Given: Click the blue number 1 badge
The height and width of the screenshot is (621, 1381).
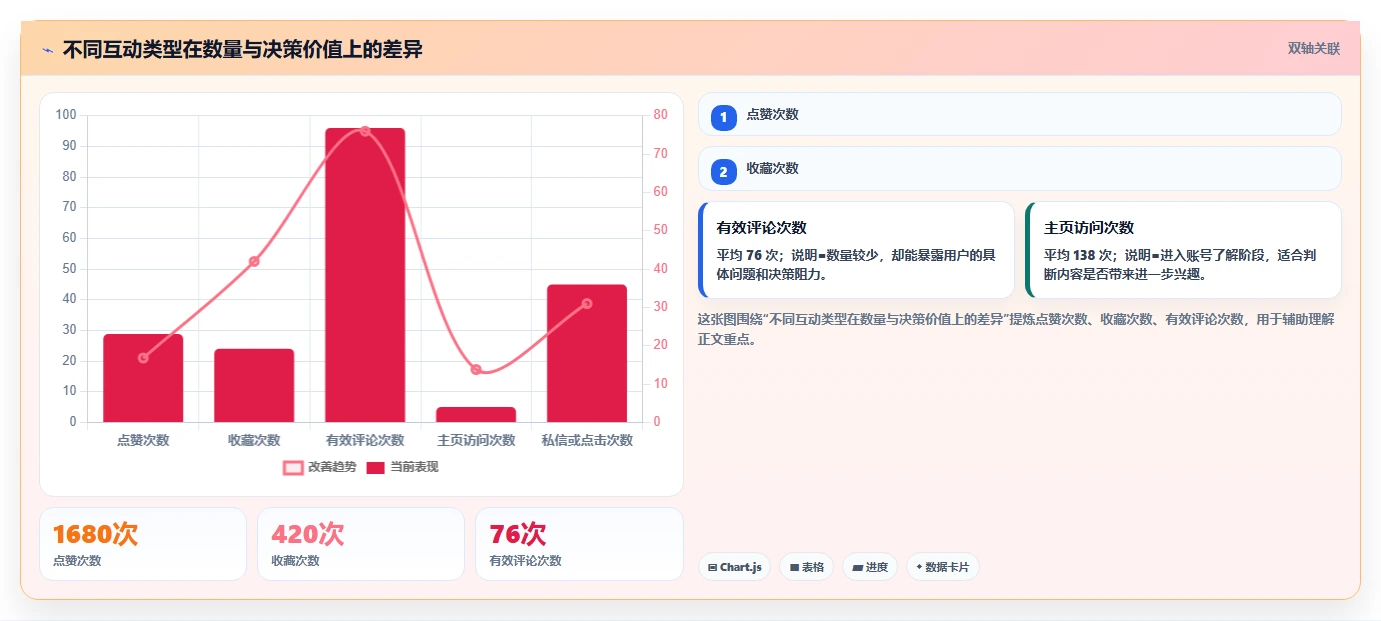Looking at the screenshot, I should click(x=723, y=117).
